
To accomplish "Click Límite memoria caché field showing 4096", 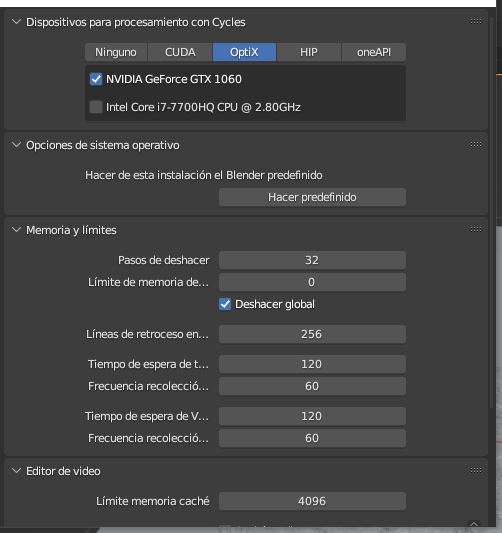I will (x=312, y=501).
